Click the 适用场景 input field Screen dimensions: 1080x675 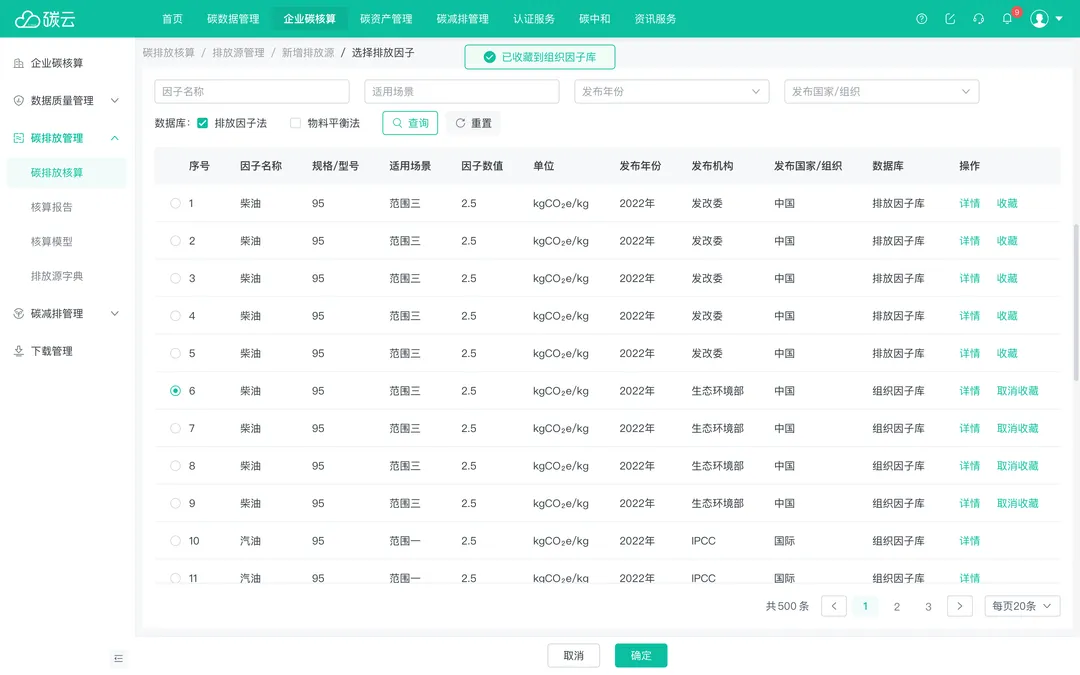pyautogui.click(x=461, y=92)
